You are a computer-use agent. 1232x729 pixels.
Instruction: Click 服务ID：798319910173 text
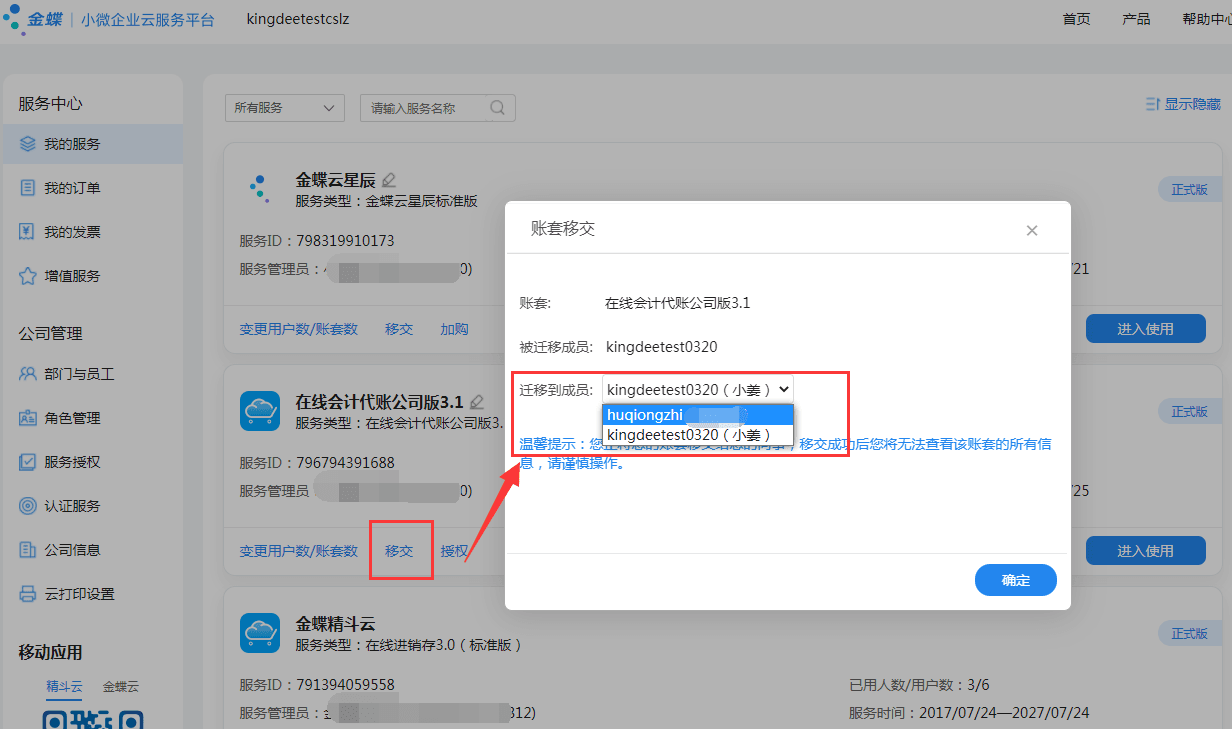[317, 241]
